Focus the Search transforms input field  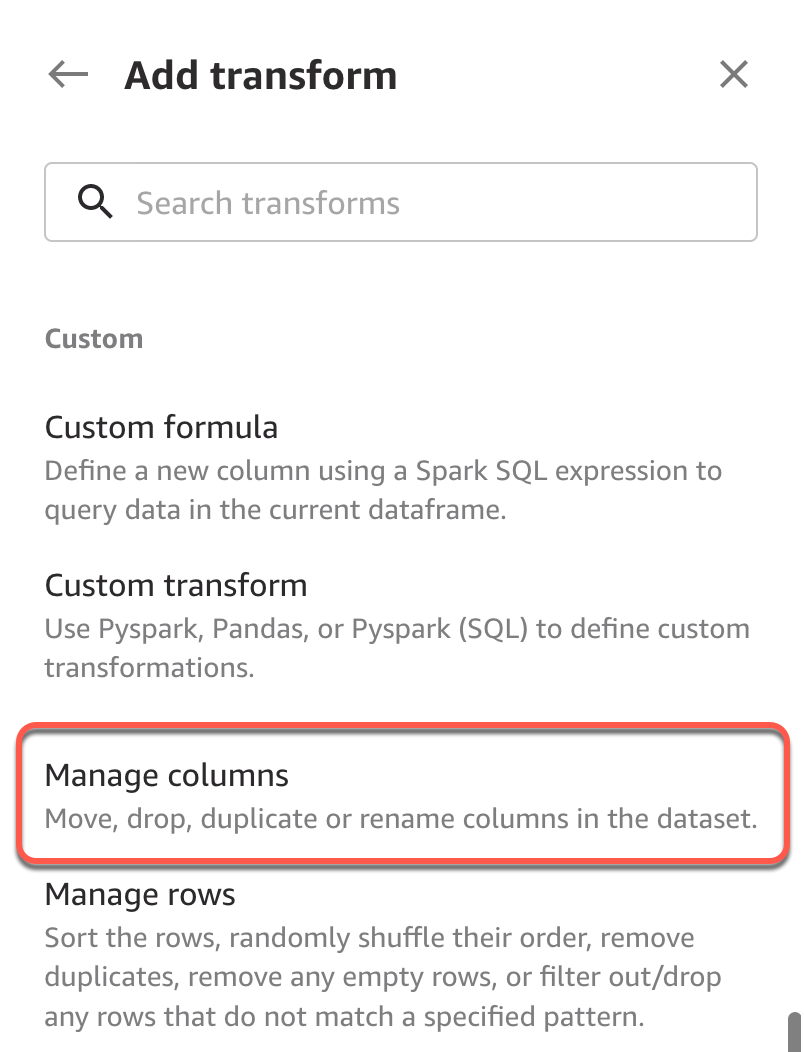[420, 203]
